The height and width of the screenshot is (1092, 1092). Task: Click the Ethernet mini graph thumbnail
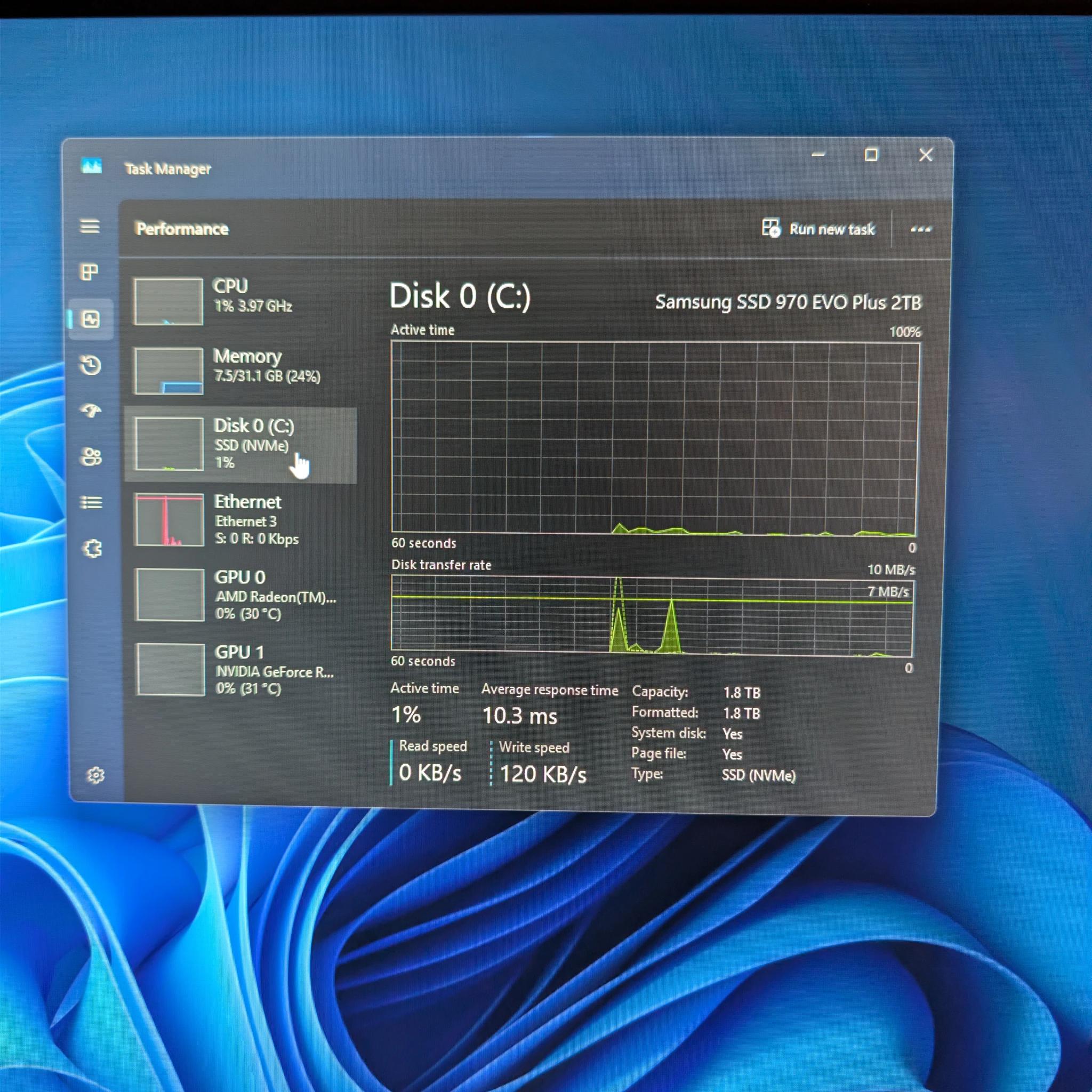[x=169, y=519]
